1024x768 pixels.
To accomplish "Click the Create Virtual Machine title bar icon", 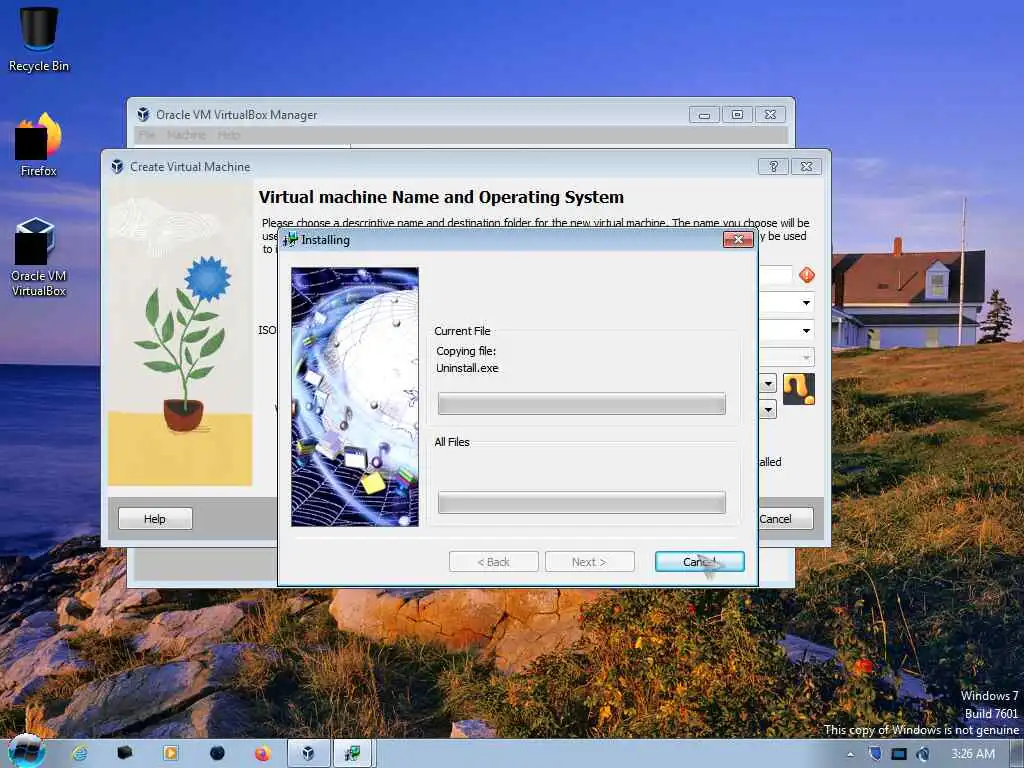I will point(118,167).
